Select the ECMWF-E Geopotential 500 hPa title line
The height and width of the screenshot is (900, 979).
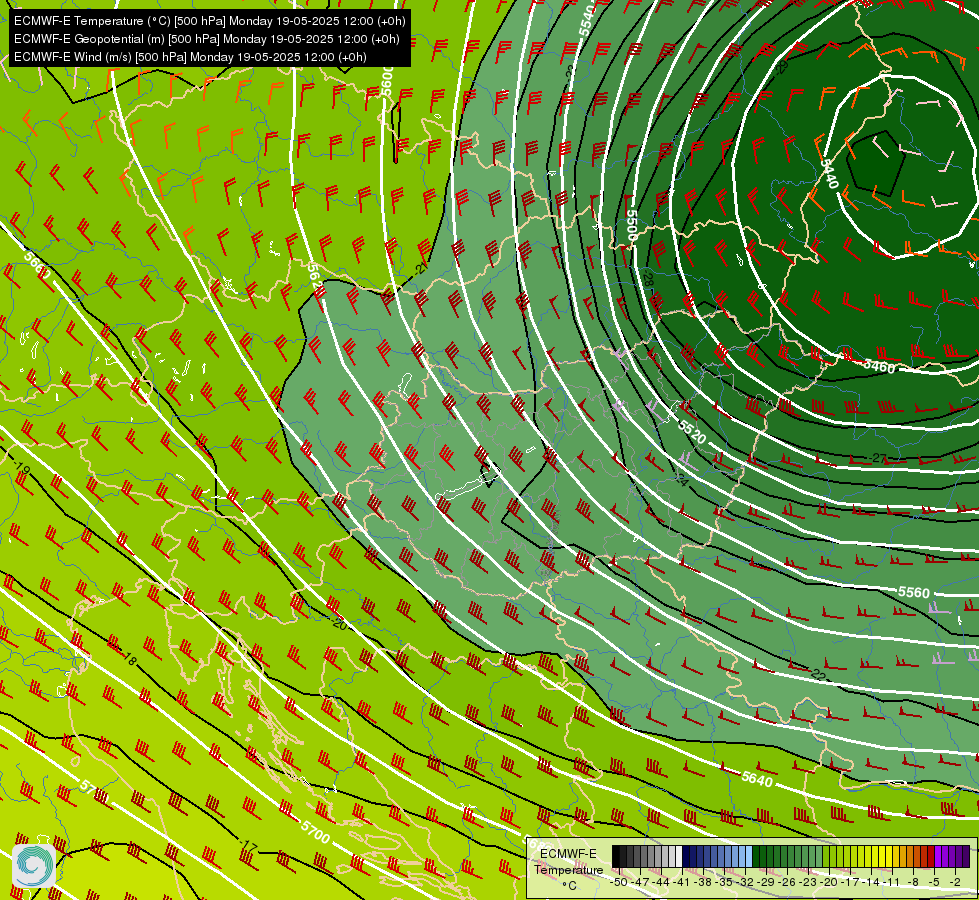pos(207,39)
